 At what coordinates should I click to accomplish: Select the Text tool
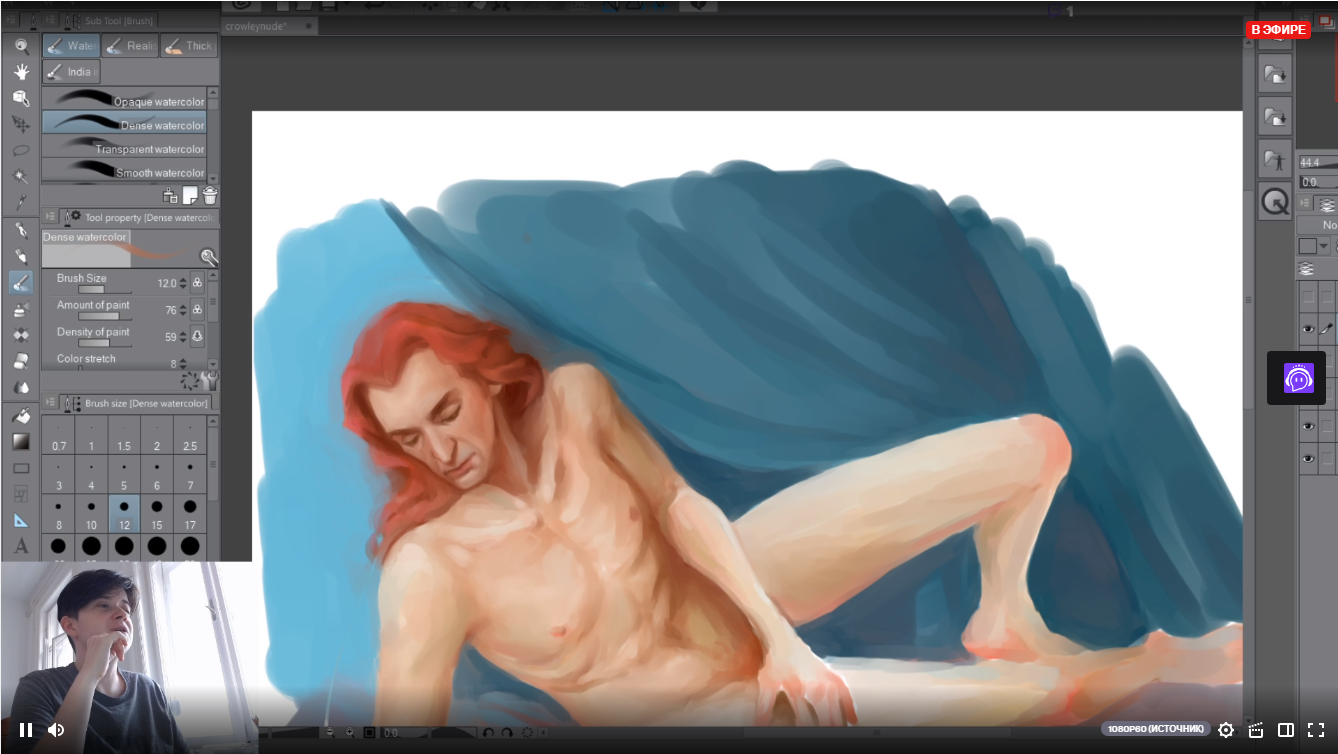pos(21,546)
